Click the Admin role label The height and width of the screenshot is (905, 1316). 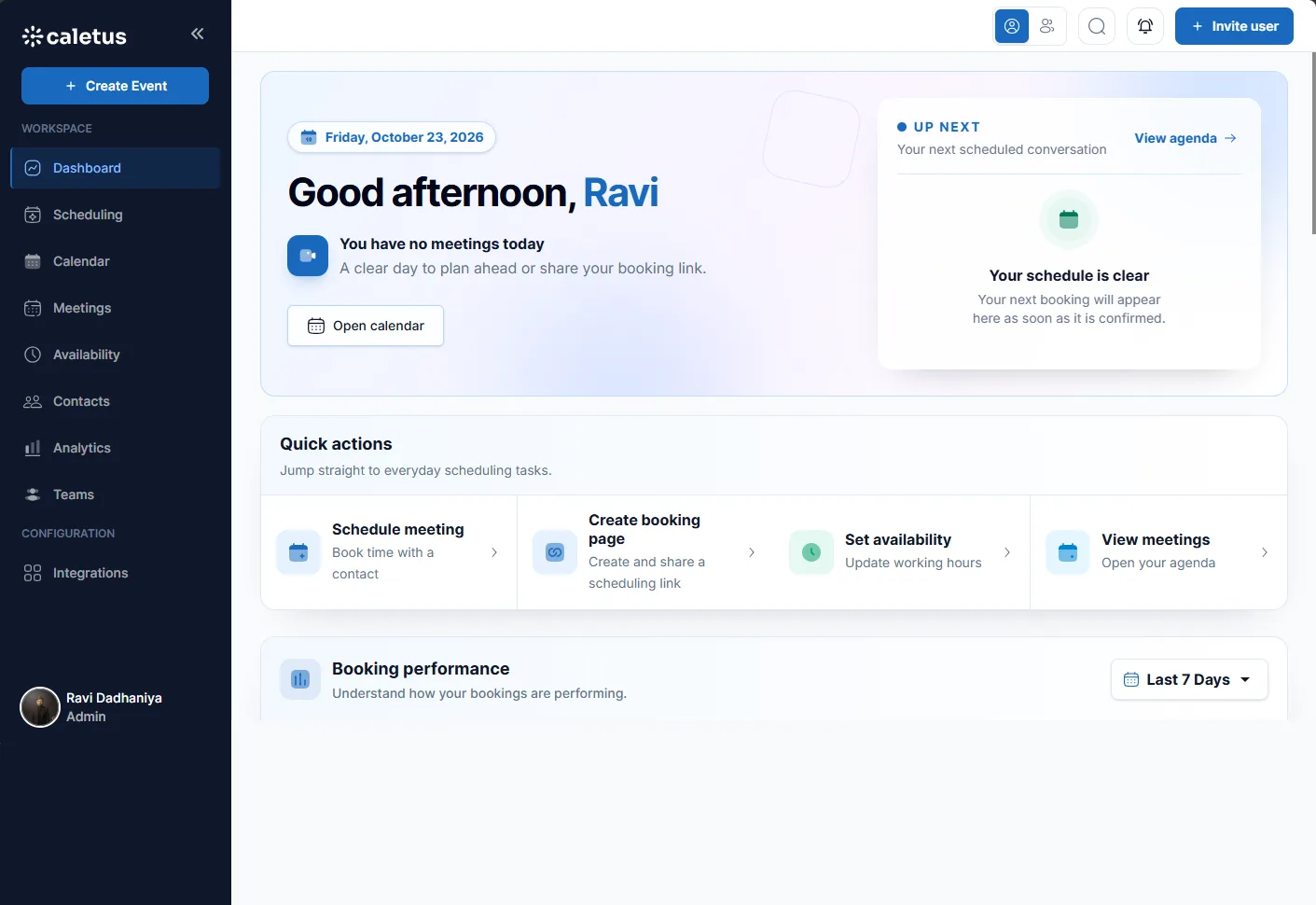86,717
